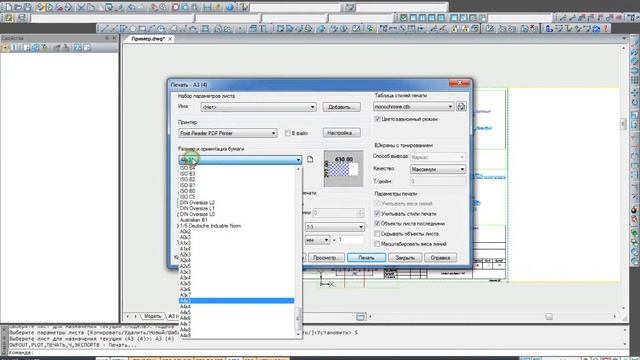Open the мм units dropdown
The height and width of the screenshot is (360, 640).
click(x=317, y=240)
